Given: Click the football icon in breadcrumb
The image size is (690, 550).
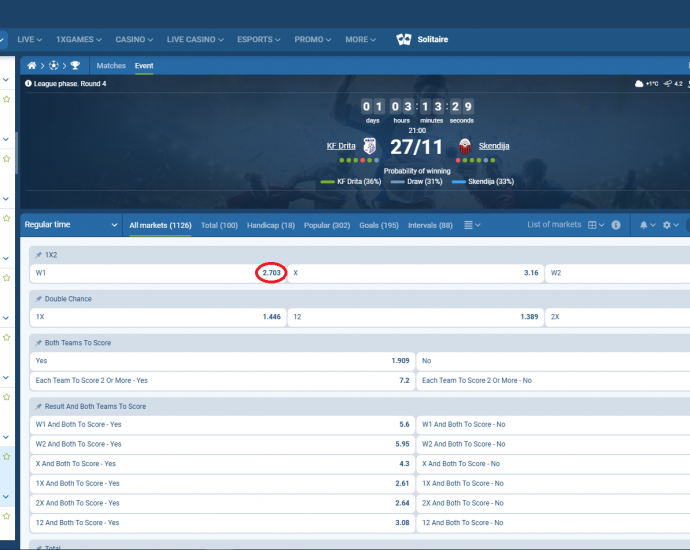Looking at the screenshot, I should [54, 66].
